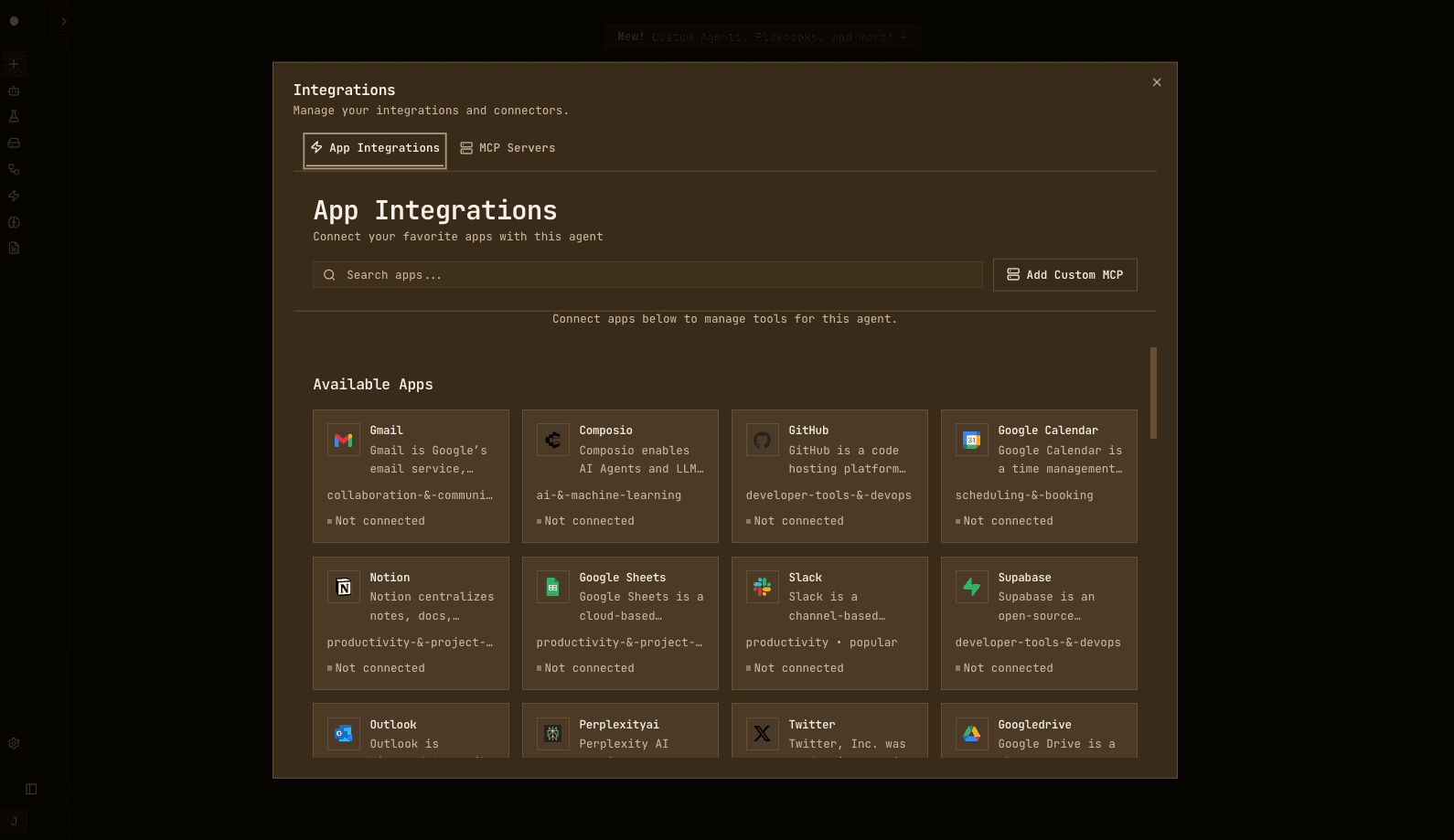1454x840 pixels.
Task: Click the Google Sheets icon
Action: [552, 587]
